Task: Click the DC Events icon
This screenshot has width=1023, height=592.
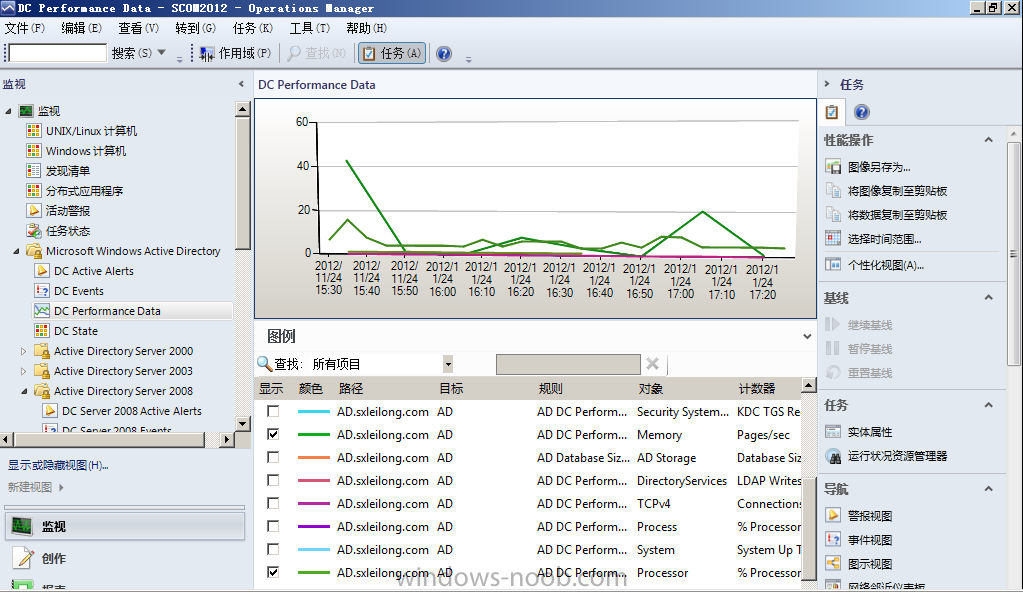Action: coord(42,290)
